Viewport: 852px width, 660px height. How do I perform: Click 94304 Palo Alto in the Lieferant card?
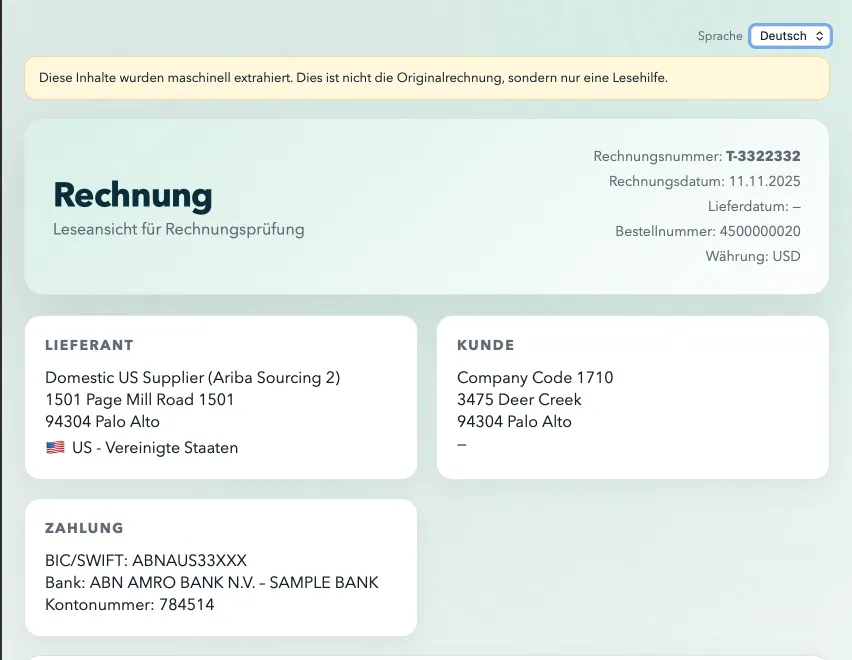pos(102,422)
